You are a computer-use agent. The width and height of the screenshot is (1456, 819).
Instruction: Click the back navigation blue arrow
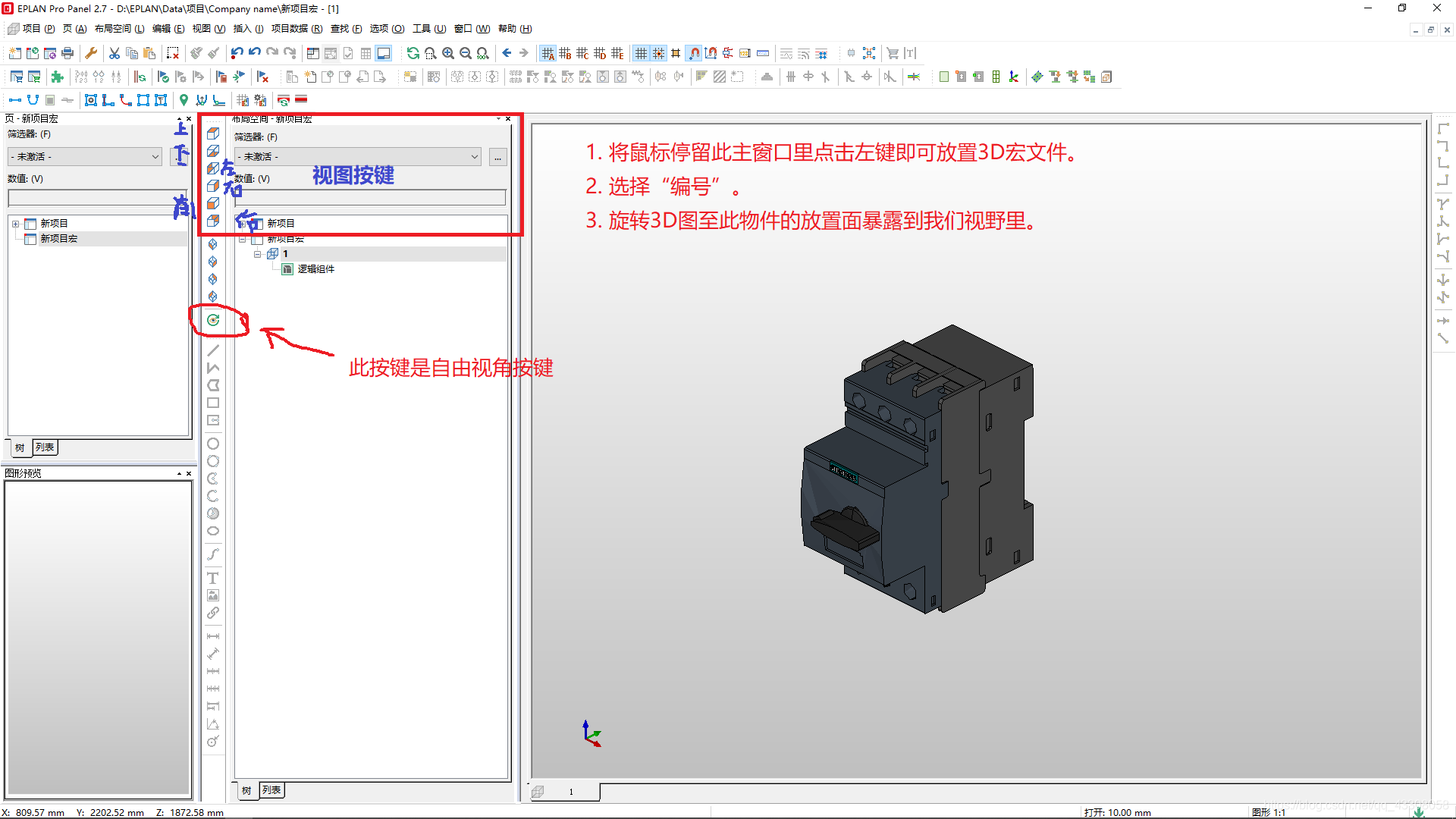tap(507, 53)
